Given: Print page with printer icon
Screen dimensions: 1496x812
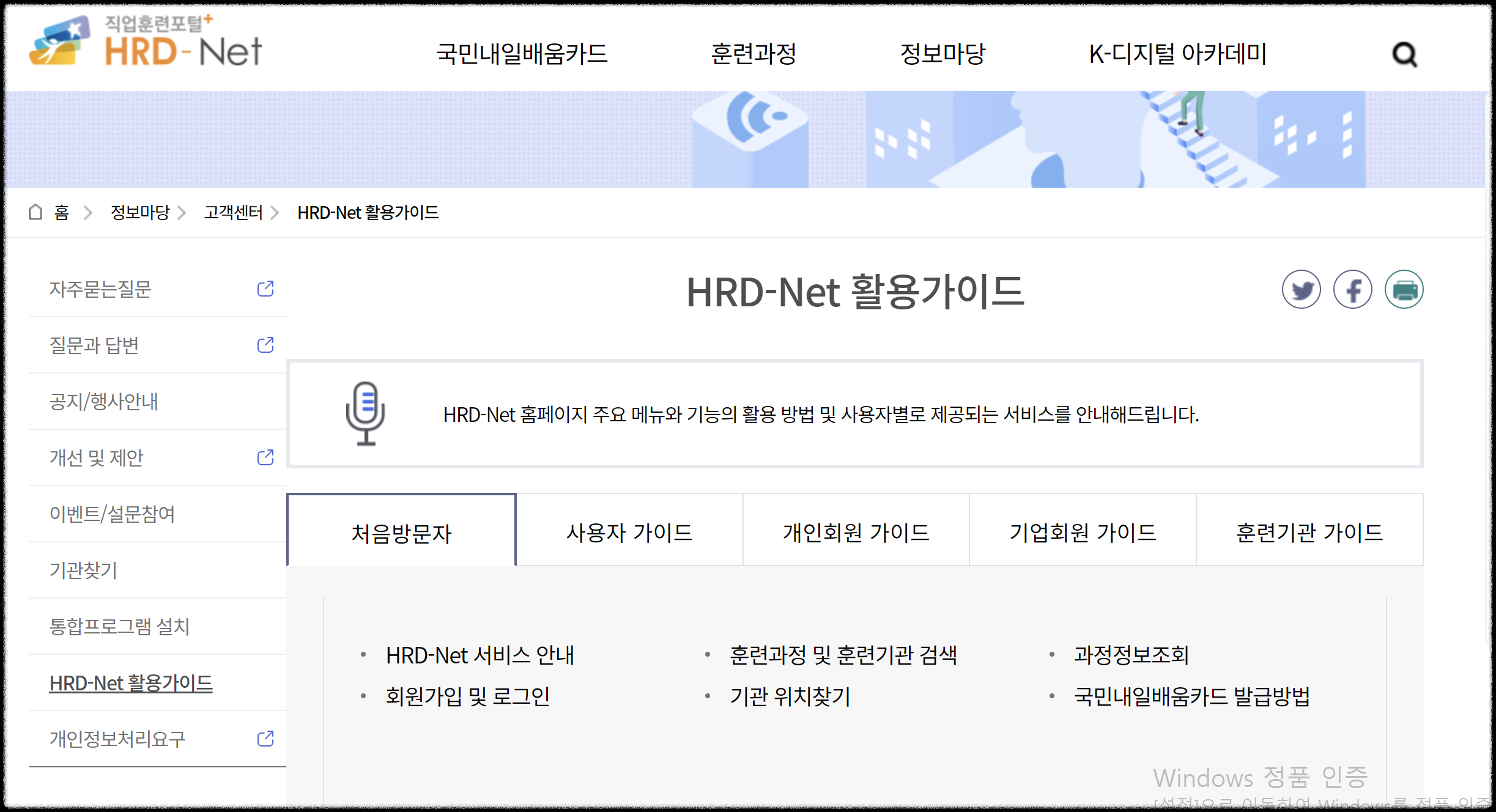Looking at the screenshot, I should 1404,289.
